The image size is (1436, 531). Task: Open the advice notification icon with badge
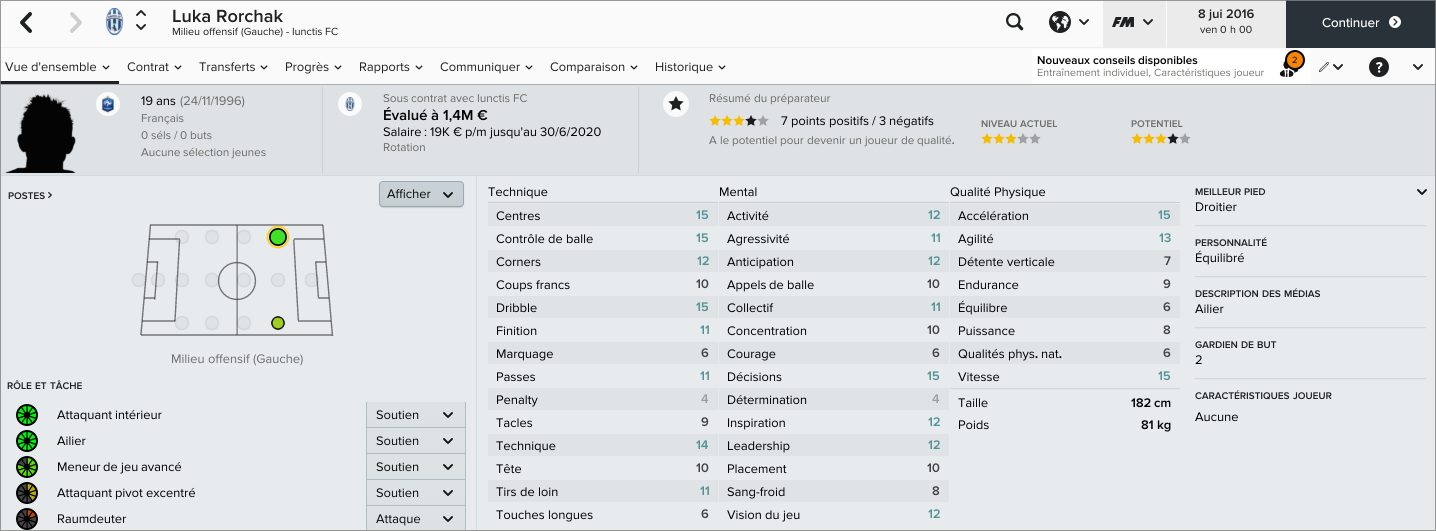(x=1290, y=66)
